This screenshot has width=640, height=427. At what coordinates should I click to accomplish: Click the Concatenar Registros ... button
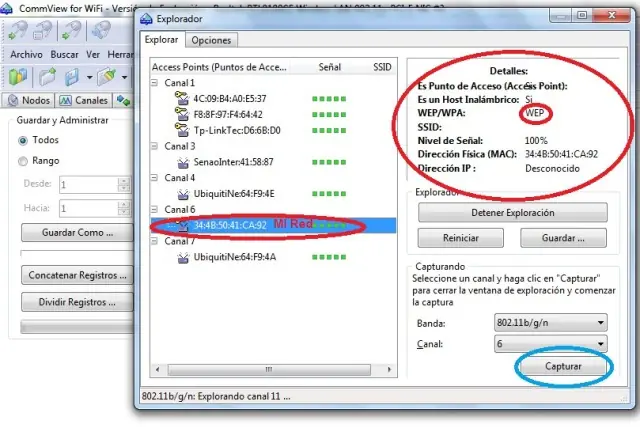(77, 275)
